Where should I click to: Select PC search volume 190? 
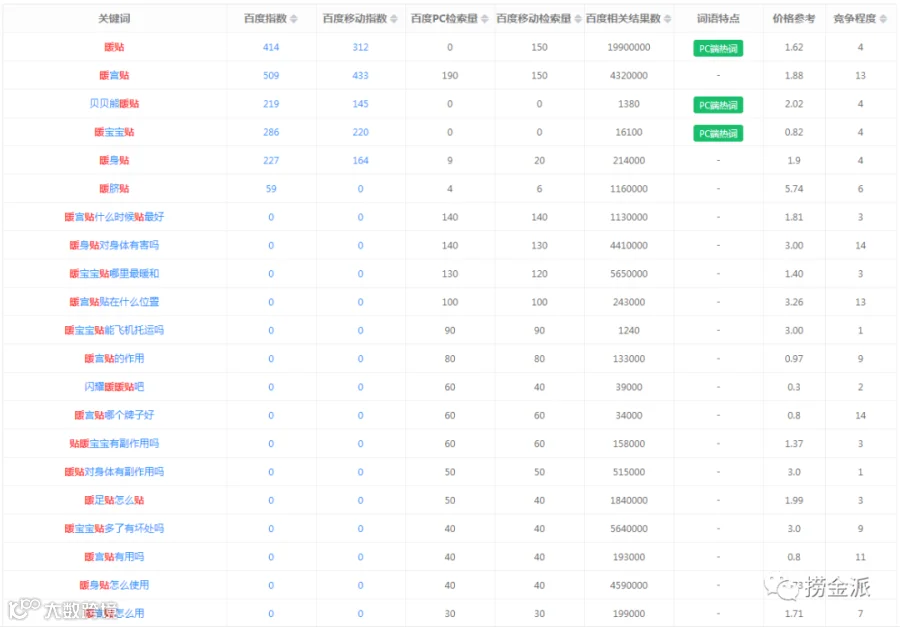(450, 75)
